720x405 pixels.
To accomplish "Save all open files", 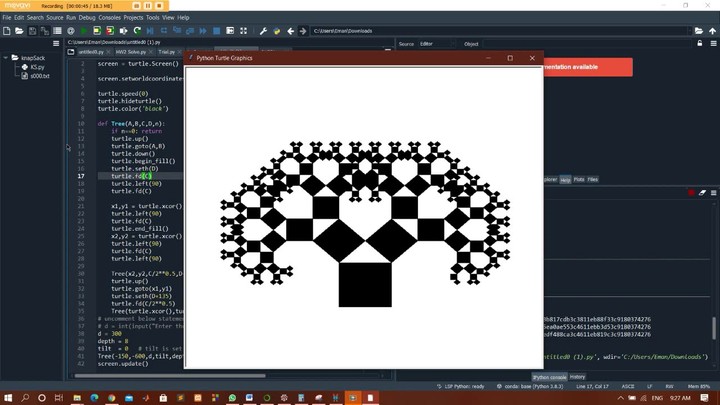I will click(45, 31).
